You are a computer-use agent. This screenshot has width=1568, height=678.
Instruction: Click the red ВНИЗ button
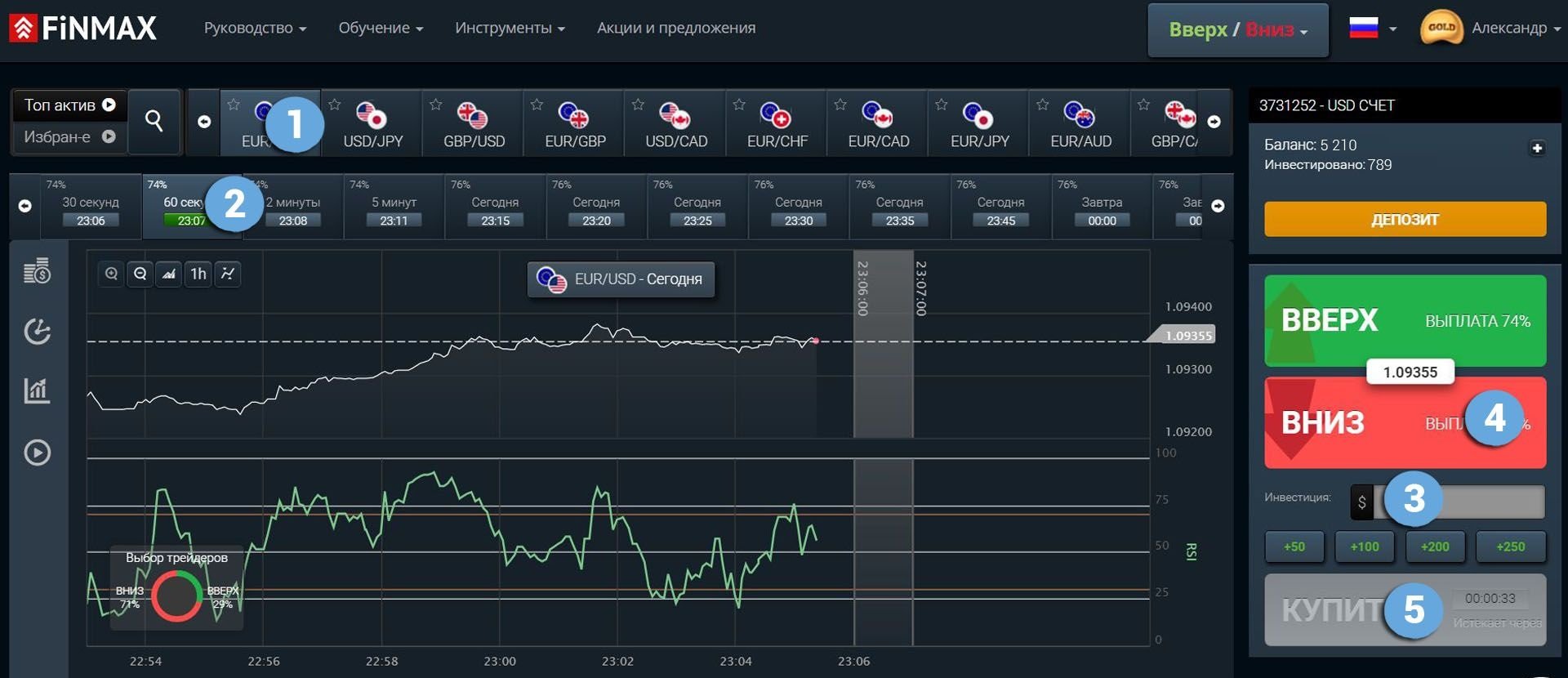click(1405, 423)
